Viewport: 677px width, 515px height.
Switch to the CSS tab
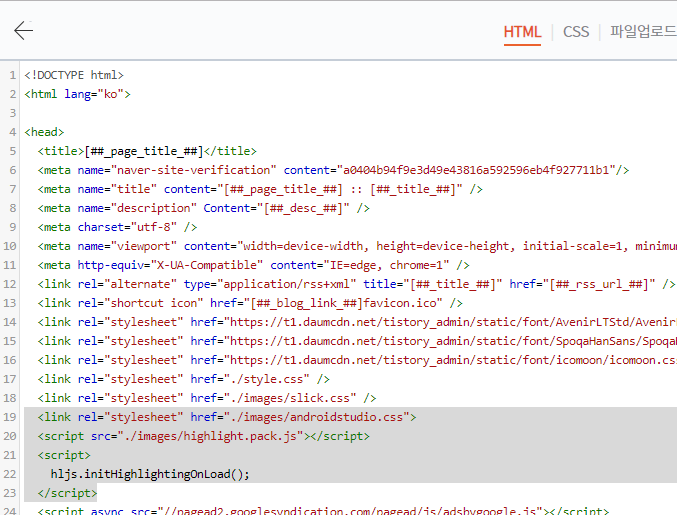click(x=576, y=32)
